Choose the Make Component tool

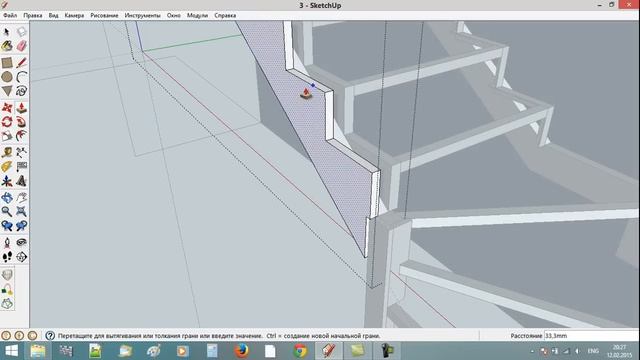tap(21, 32)
